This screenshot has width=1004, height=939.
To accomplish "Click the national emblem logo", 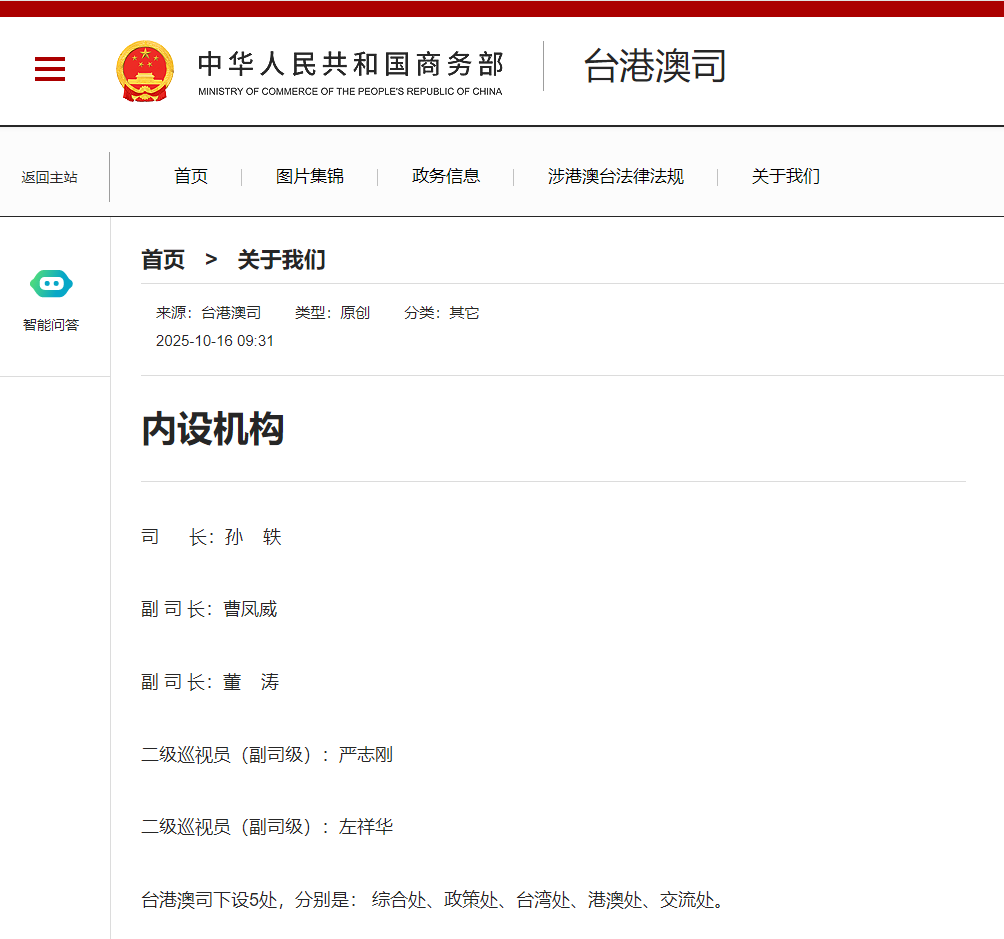I will click(145, 71).
